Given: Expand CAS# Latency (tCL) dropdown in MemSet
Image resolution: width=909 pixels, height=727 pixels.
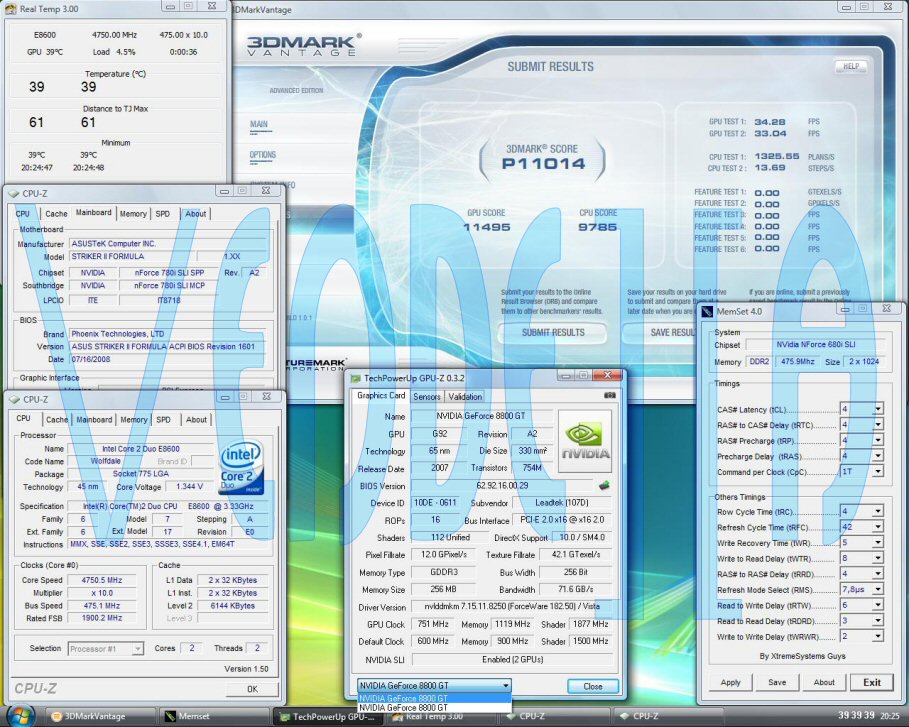Looking at the screenshot, I should tap(878, 409).
